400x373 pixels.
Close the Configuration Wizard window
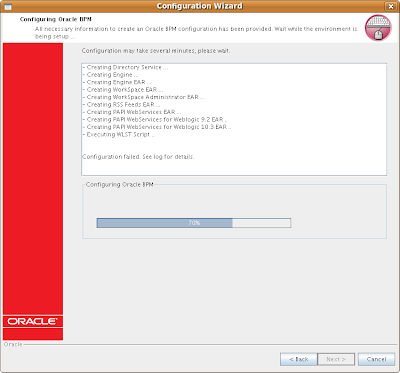pyautogui.click(x=390, y=6)
